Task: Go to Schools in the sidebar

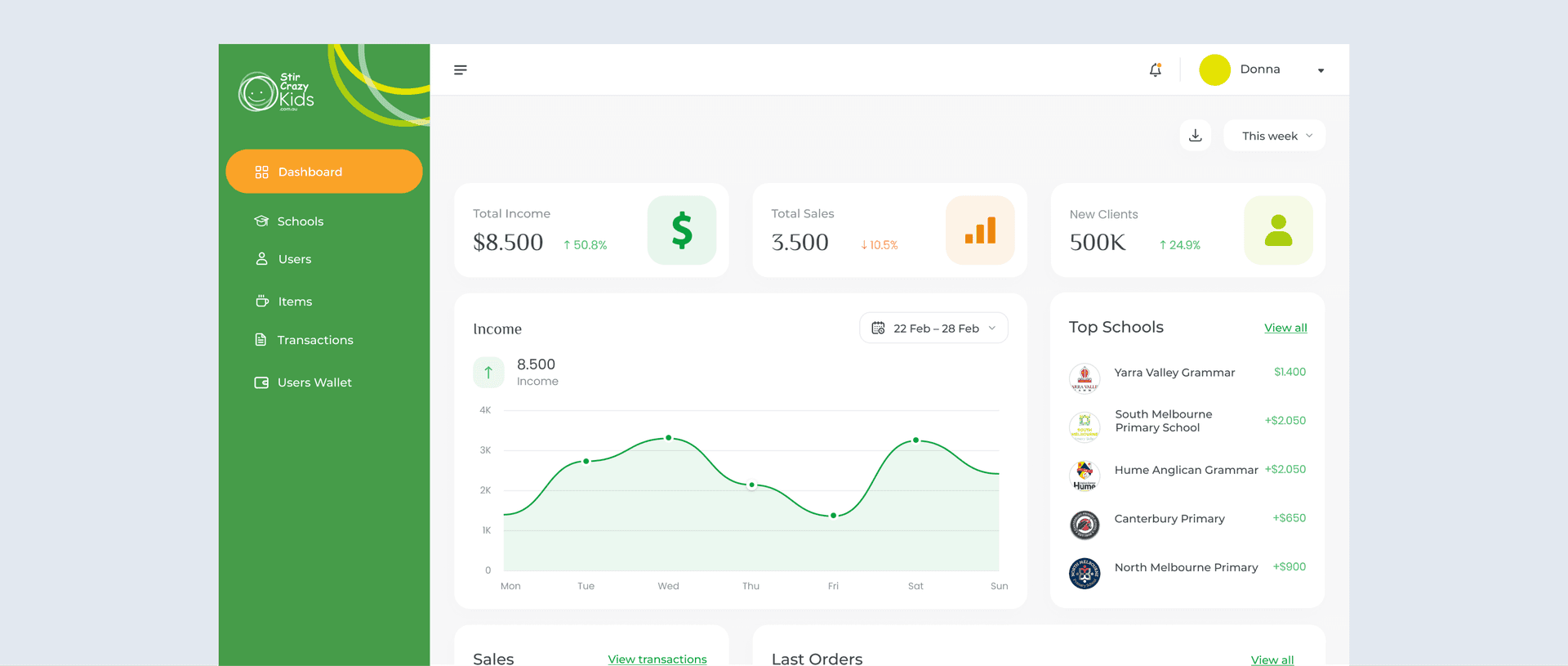Action: coord(300,221)
